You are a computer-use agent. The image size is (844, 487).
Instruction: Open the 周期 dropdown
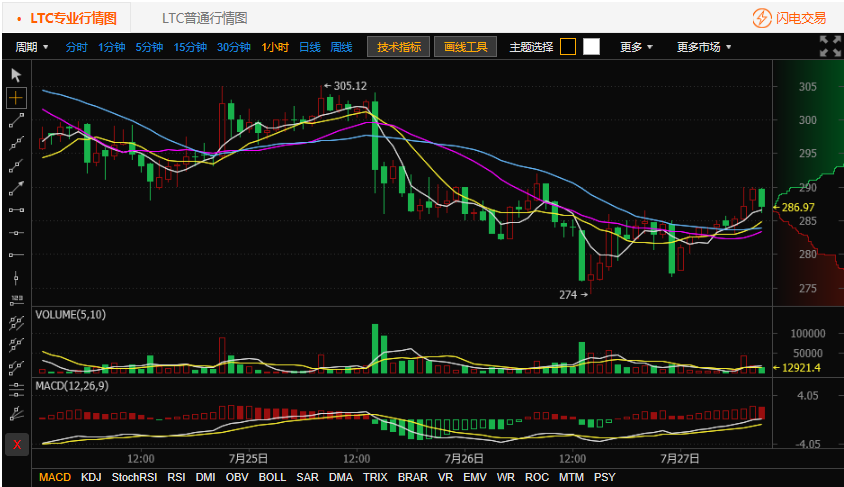point(32,47)
